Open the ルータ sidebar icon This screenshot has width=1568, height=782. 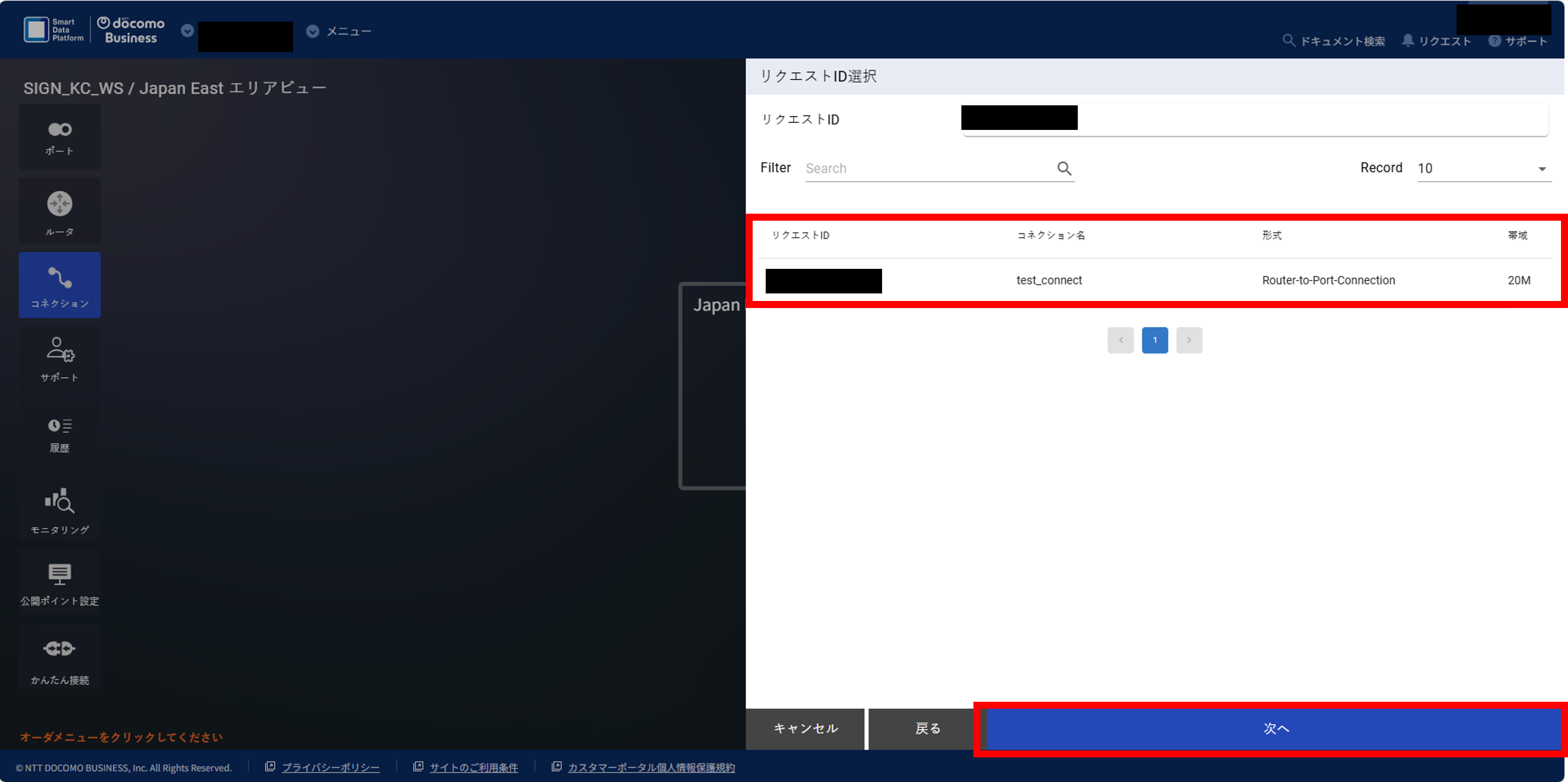60,211
